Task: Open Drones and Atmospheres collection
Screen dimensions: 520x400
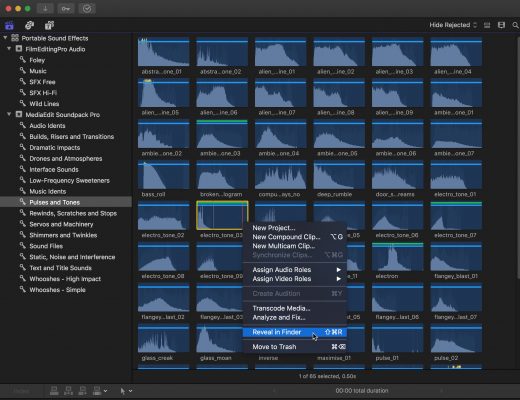Action: (66, 159)
